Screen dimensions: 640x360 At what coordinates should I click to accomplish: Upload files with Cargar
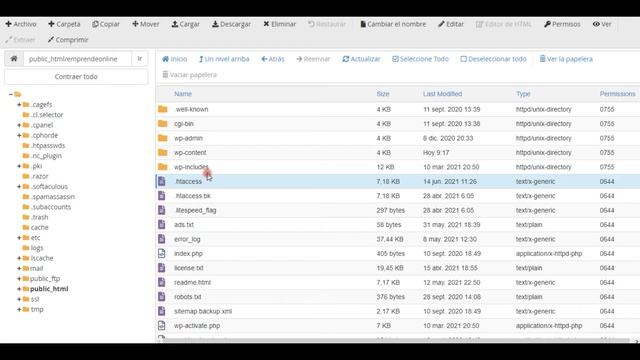click(185, 24)
